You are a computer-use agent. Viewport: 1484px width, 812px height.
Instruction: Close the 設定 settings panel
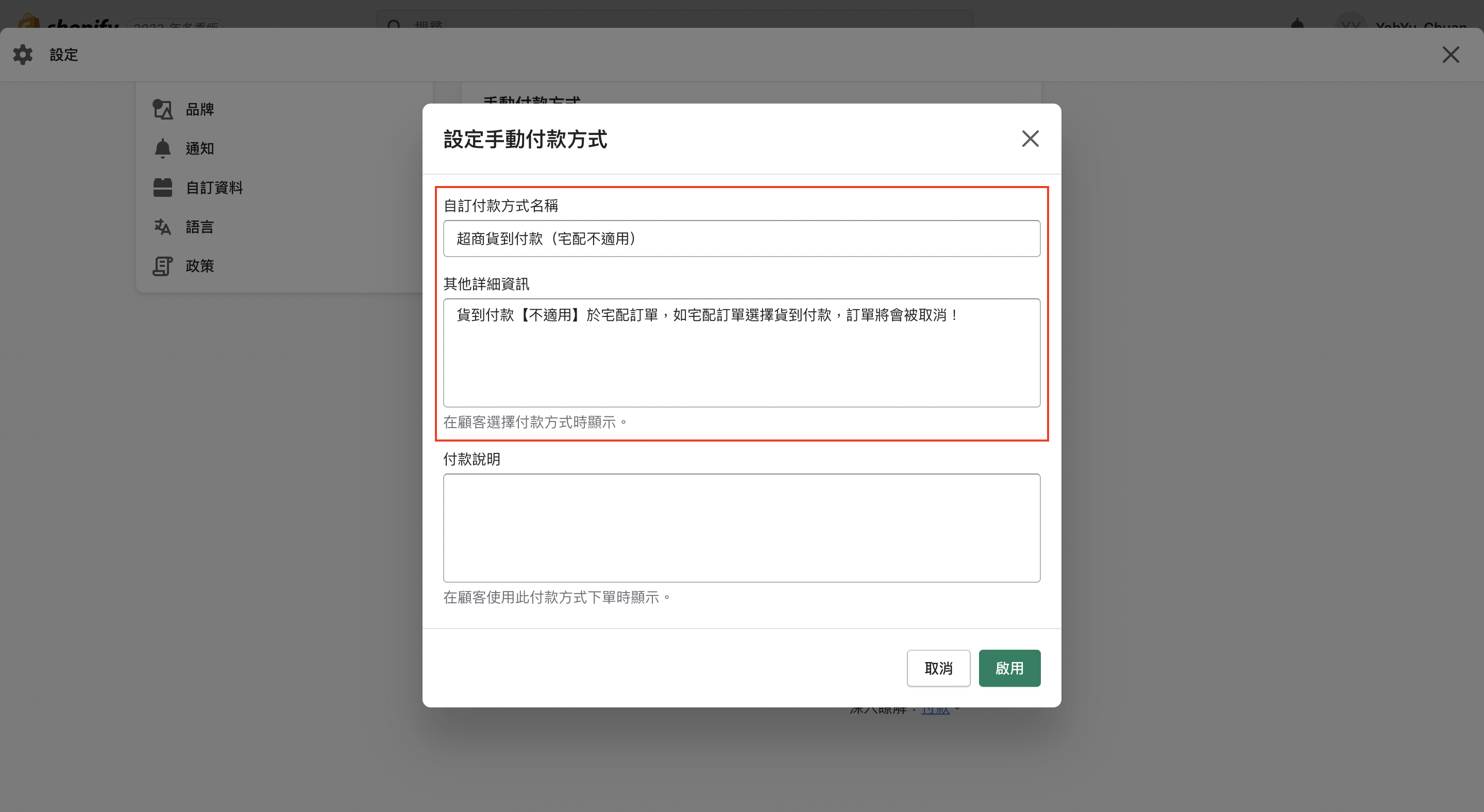1450,55
